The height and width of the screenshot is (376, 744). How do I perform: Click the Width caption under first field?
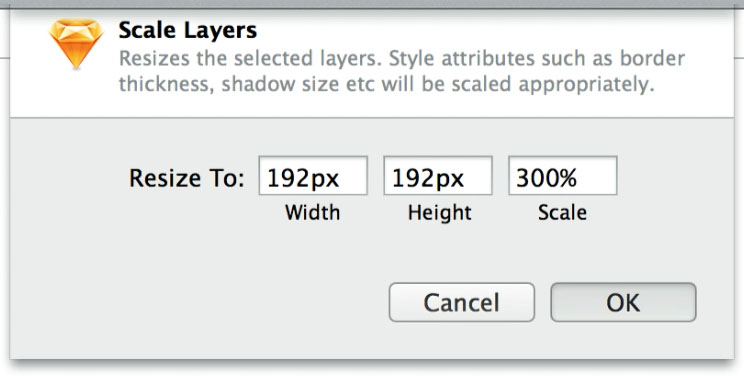[x=313, y=212]
